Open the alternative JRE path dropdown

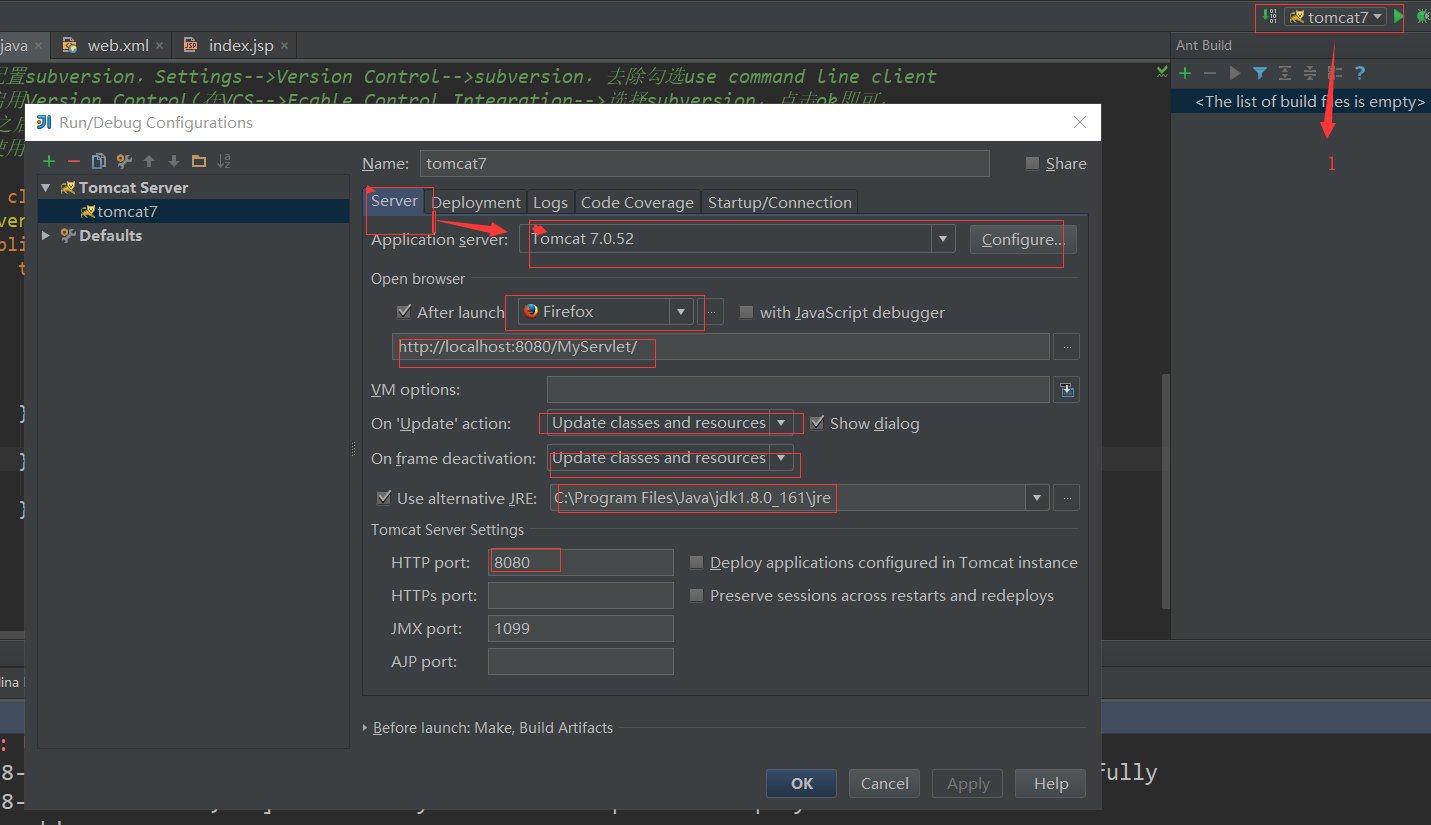pyautogui.click(x=1037, y=497)
